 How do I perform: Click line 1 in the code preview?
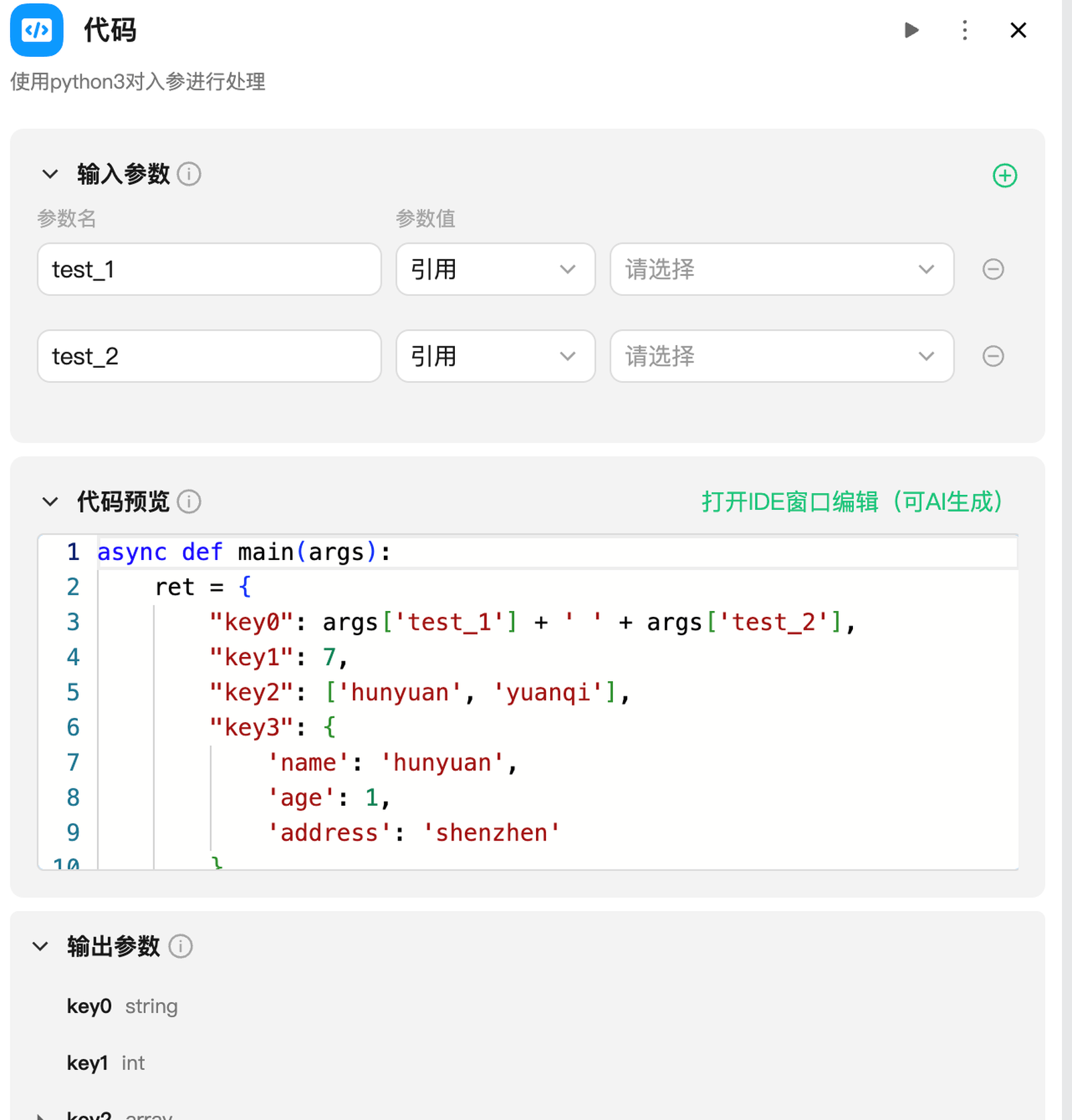point(536,553)
